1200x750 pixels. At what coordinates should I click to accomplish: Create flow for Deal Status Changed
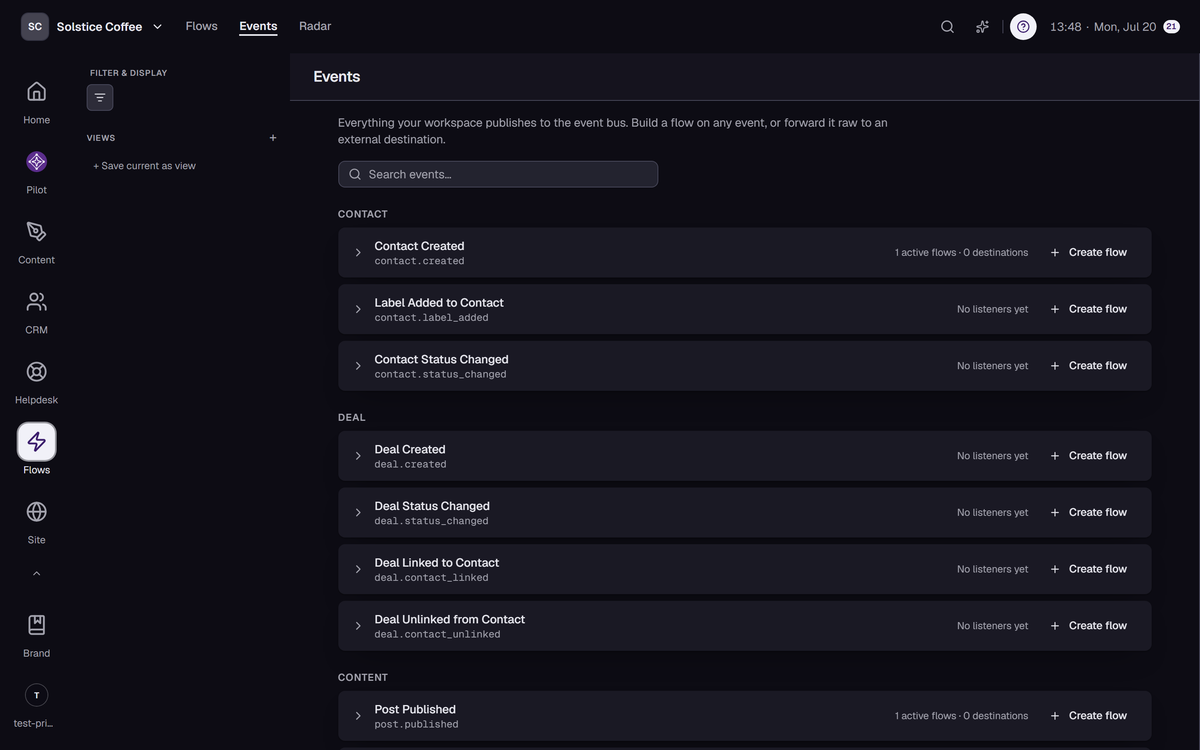point(1089,513)
